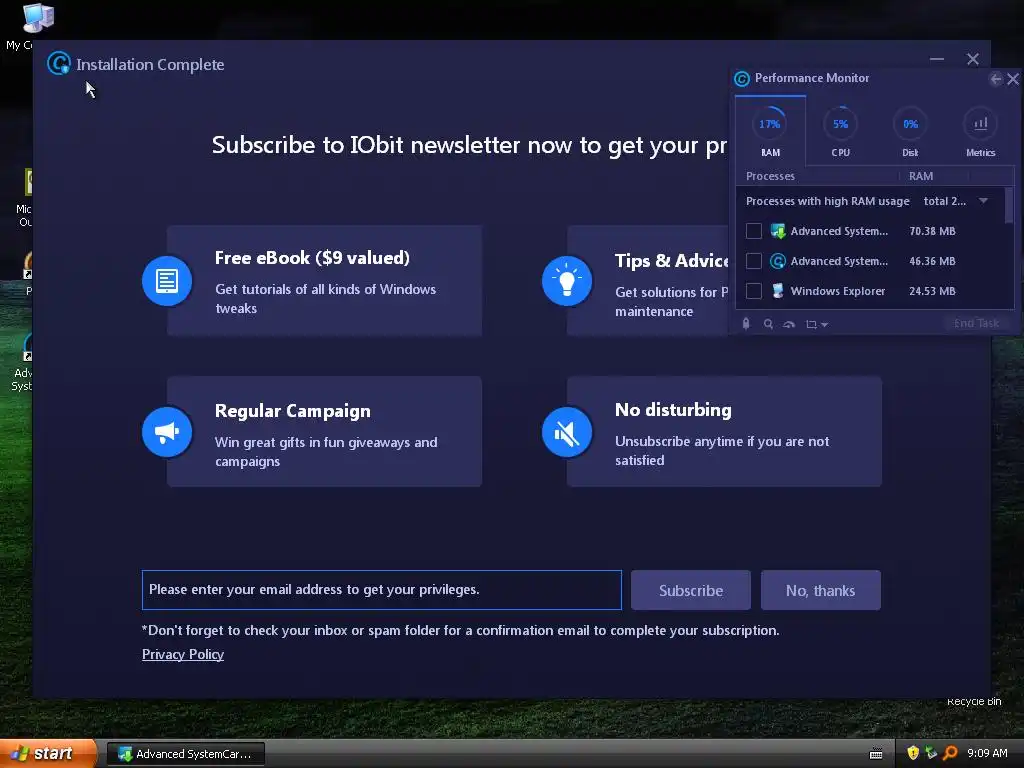Image resolution: width=1024 pixels, height=768 pixels.
Task: Click the IObit logo beside Installation Complete
Action: pos(59,64)
